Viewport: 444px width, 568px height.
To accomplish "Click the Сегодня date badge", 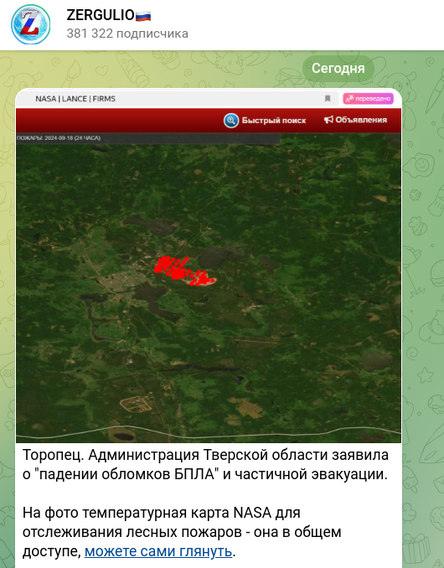I will (338, 68).
